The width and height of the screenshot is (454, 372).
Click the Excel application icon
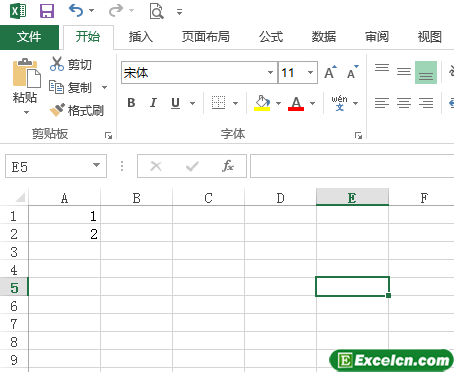18,11
